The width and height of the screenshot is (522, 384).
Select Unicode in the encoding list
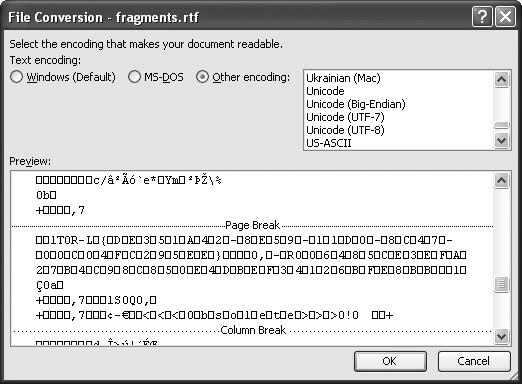[325, 91]
